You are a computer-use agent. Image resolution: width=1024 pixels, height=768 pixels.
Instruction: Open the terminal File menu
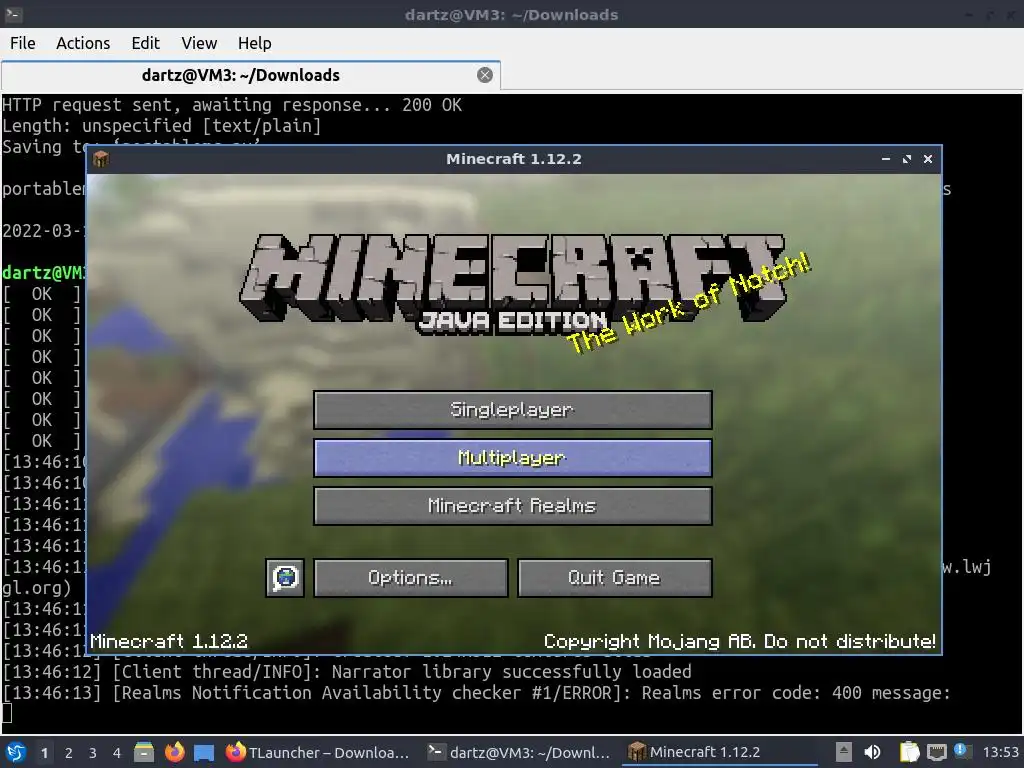pyautogui.click(x=23, y=43)
